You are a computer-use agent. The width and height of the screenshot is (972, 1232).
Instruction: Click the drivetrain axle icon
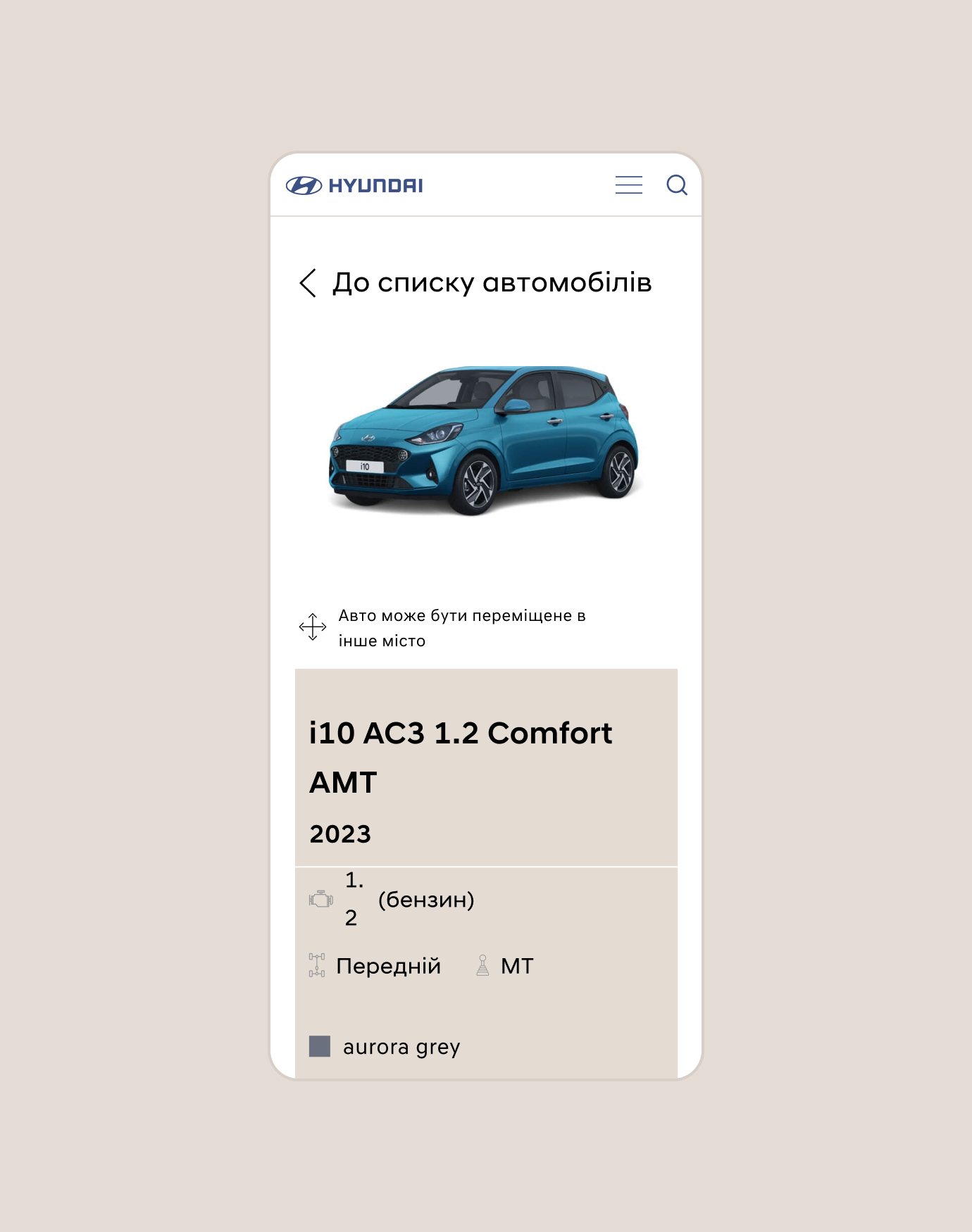pyautogui.click(x=317, y=965)
